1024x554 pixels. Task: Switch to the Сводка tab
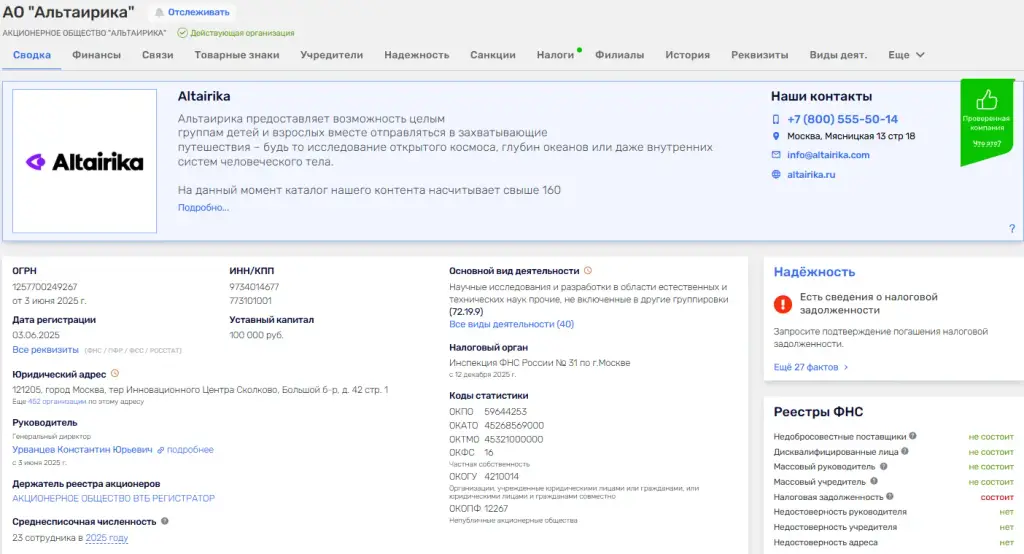(32, 55)
